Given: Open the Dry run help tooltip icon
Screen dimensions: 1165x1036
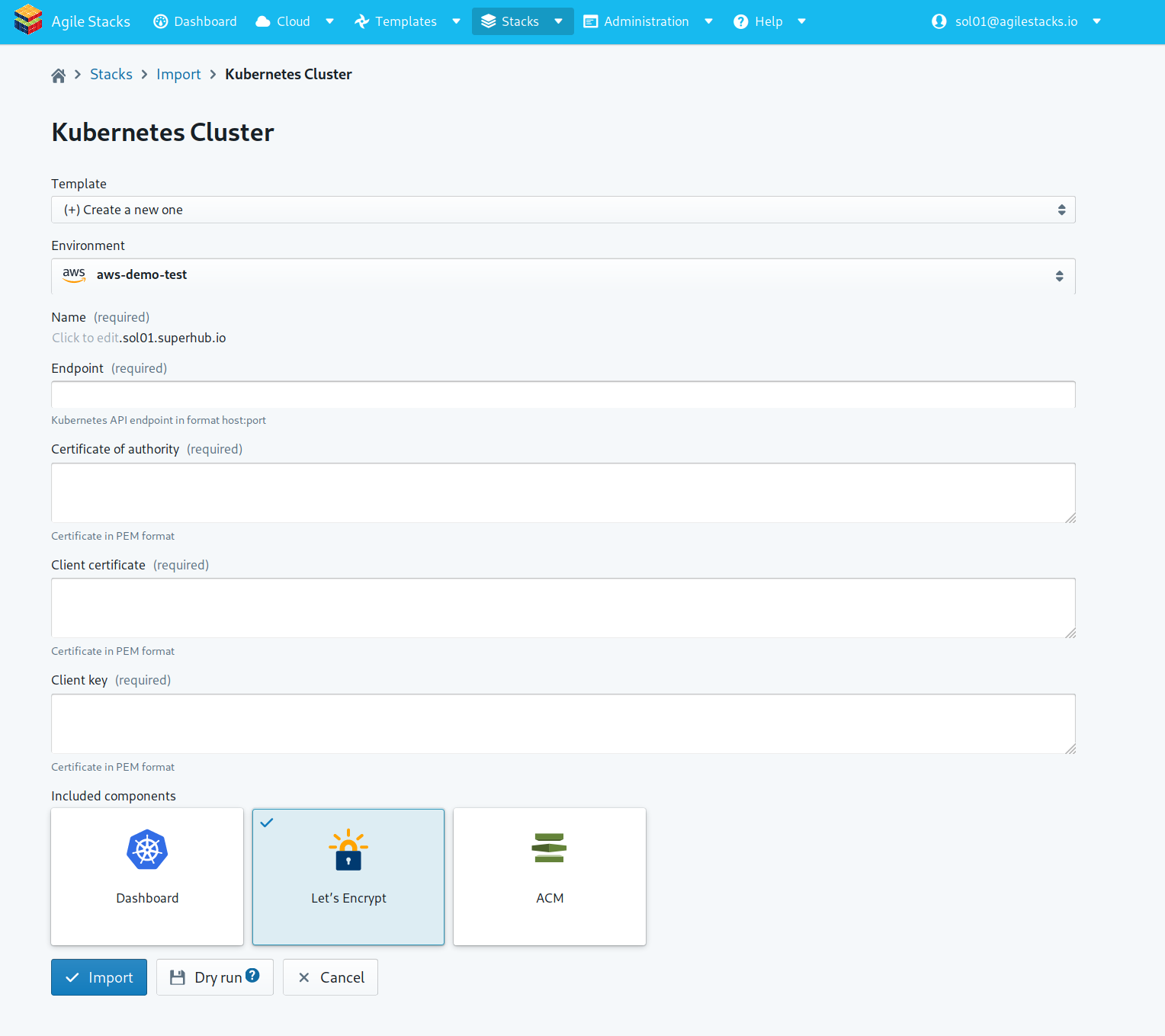Looking at the screenshot, I should click(252, 975).
